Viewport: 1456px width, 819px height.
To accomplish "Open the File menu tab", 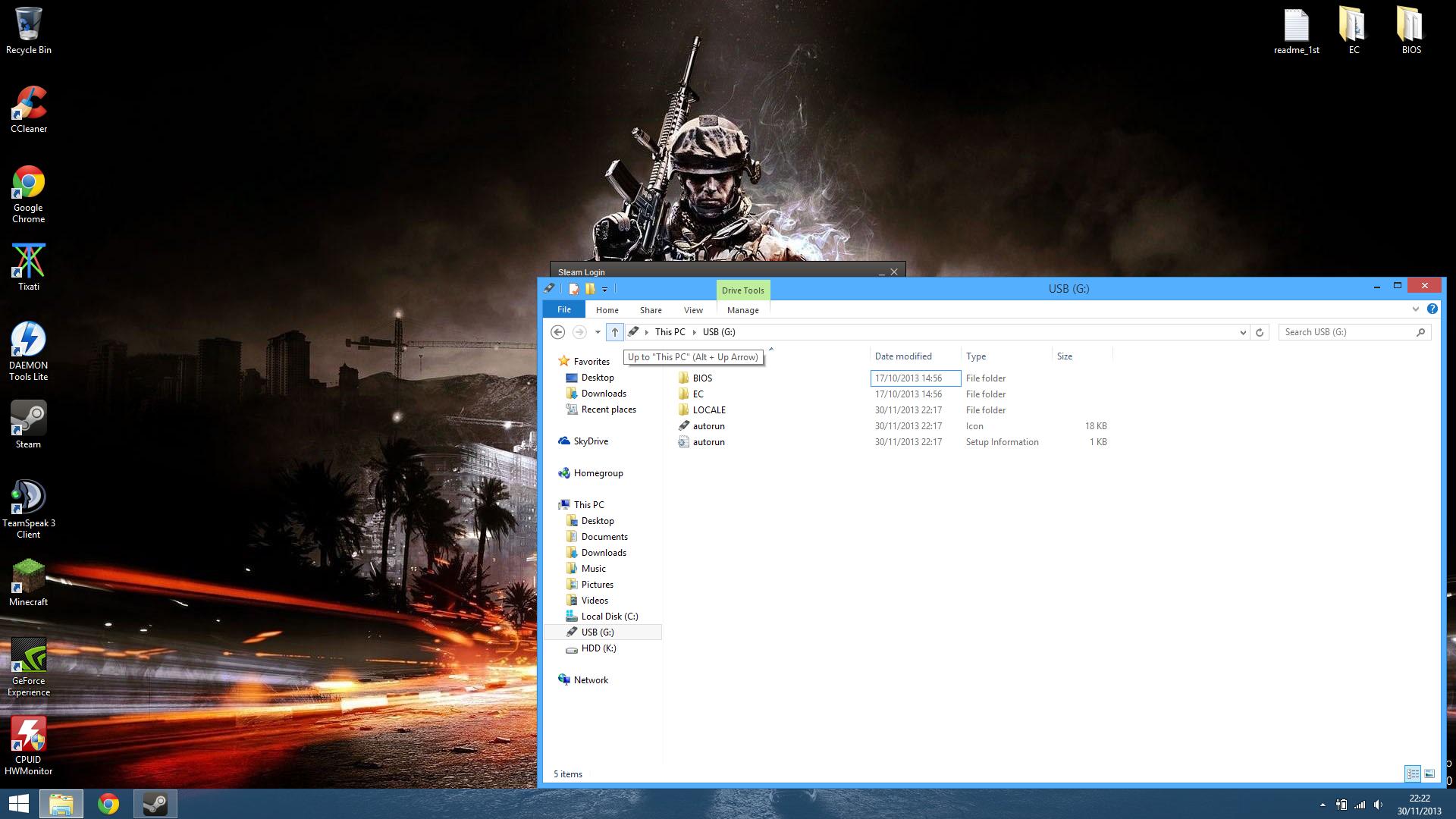I will (564, 309).
